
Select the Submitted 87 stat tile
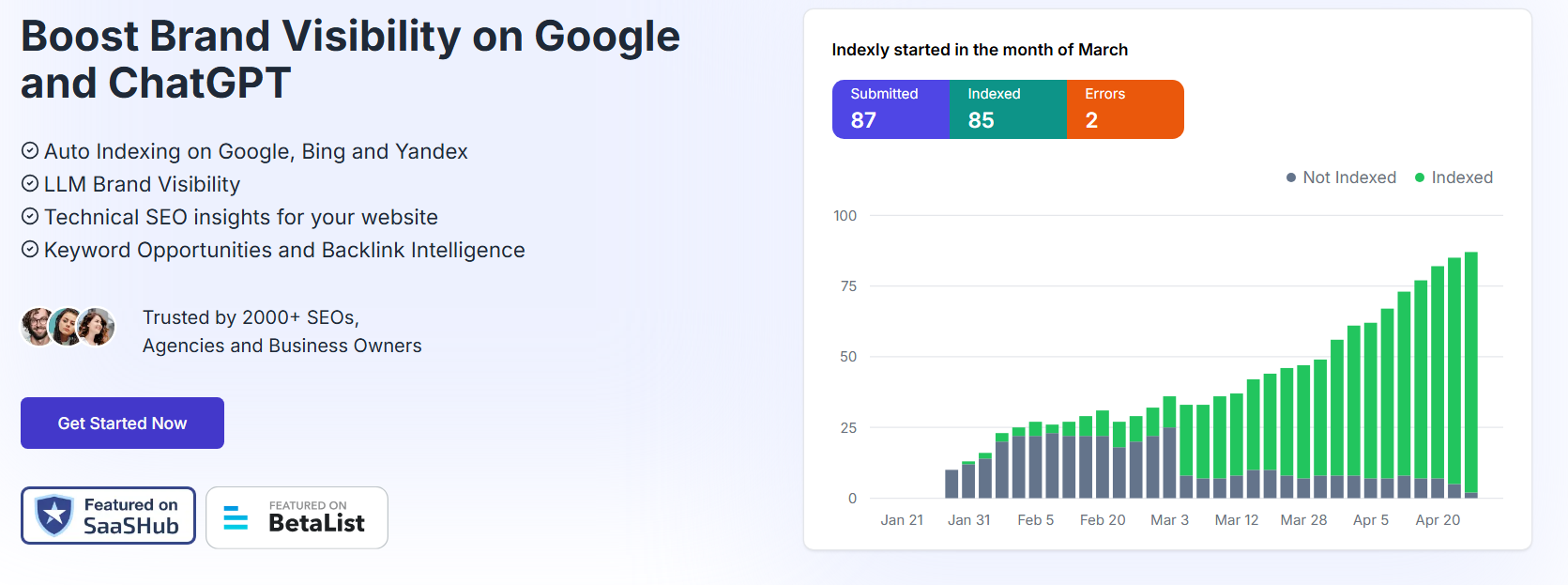tap(891, 109)
